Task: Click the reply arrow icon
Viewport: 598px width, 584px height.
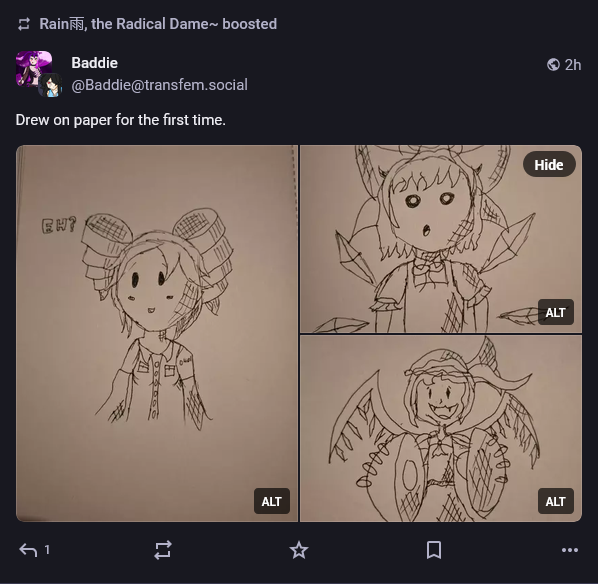Action: (x=28, y=550)
